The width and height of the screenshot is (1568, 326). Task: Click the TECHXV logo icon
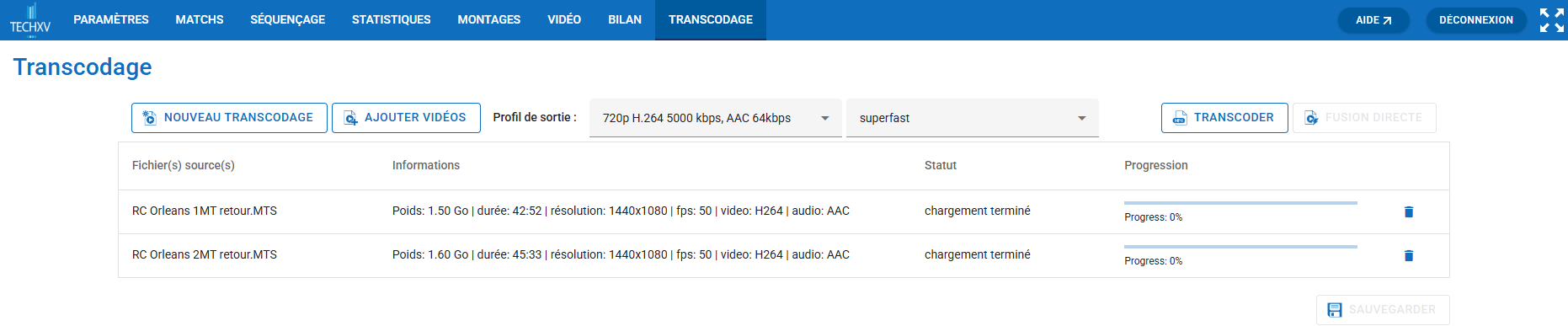30,19
